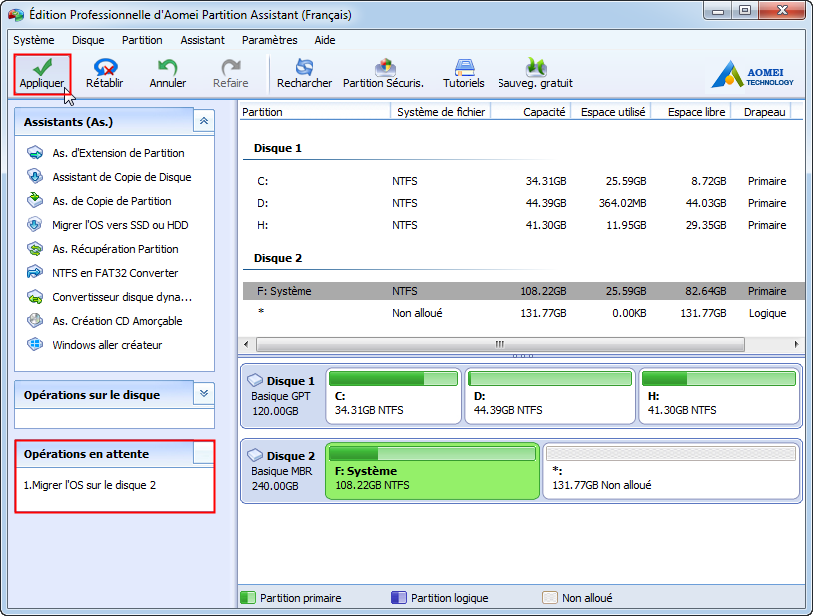
Task: Click the 364.02MB used space cell
Action: click(x=622, y=203)
